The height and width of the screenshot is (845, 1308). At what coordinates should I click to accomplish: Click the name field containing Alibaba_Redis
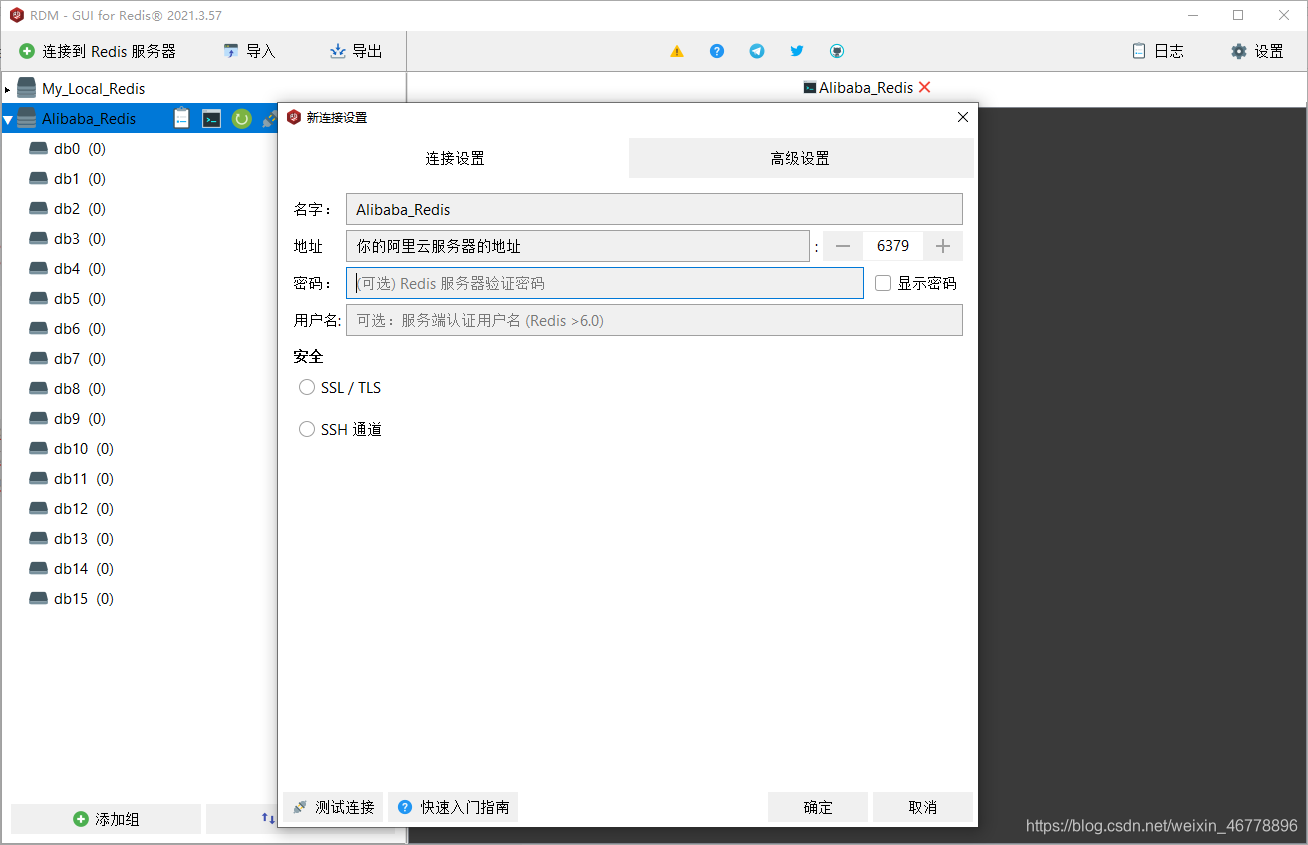[654, 209]
